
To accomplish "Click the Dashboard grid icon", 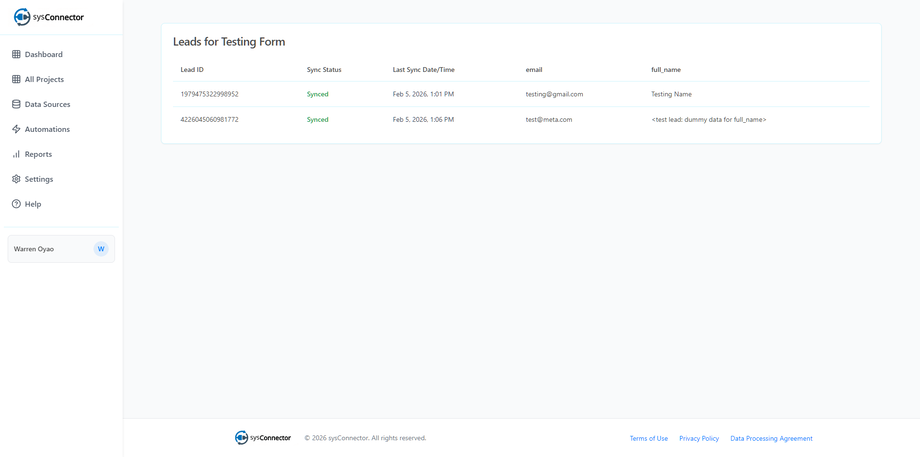I will coord(16,54).
